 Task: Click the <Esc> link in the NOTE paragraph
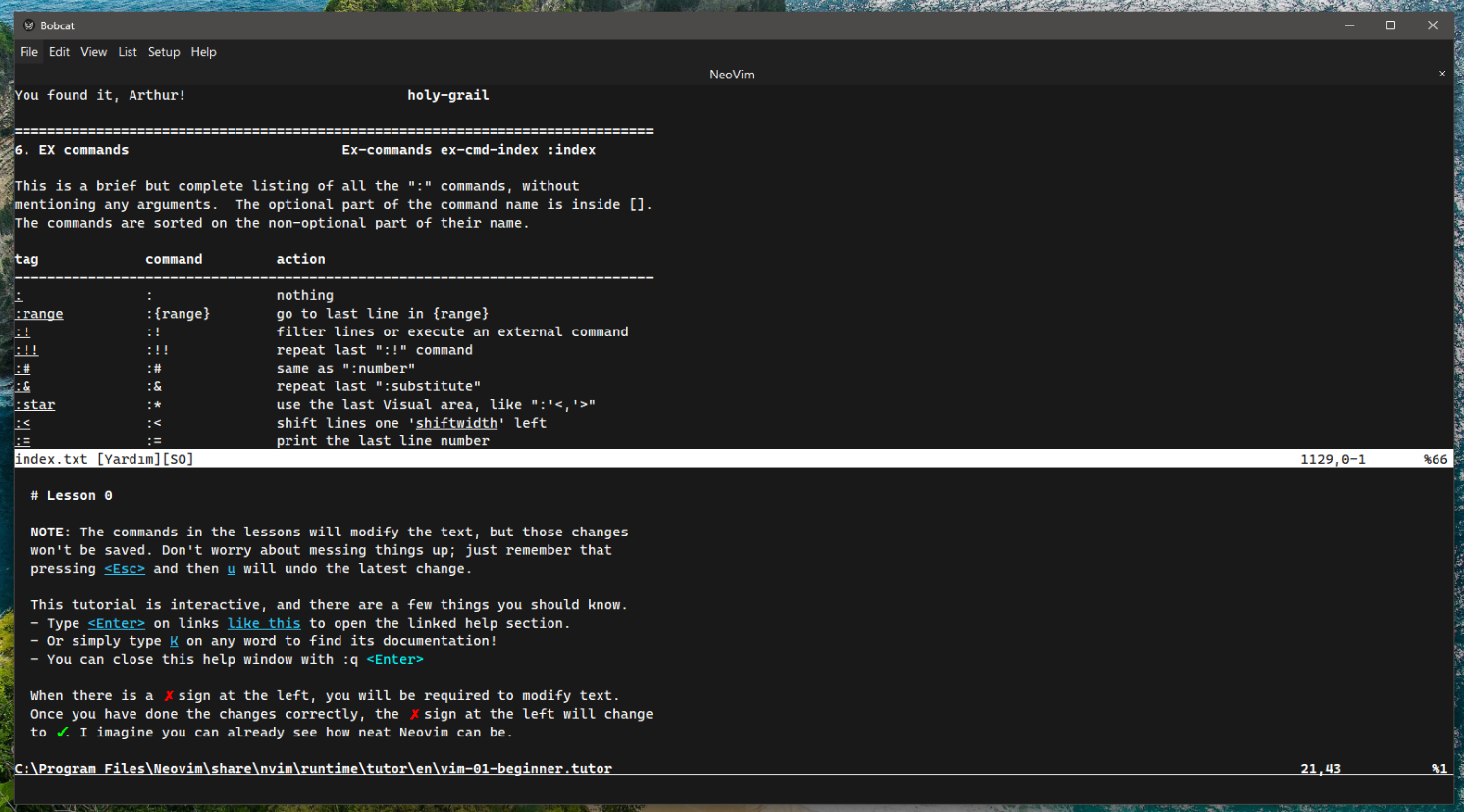tap(125, 569)
